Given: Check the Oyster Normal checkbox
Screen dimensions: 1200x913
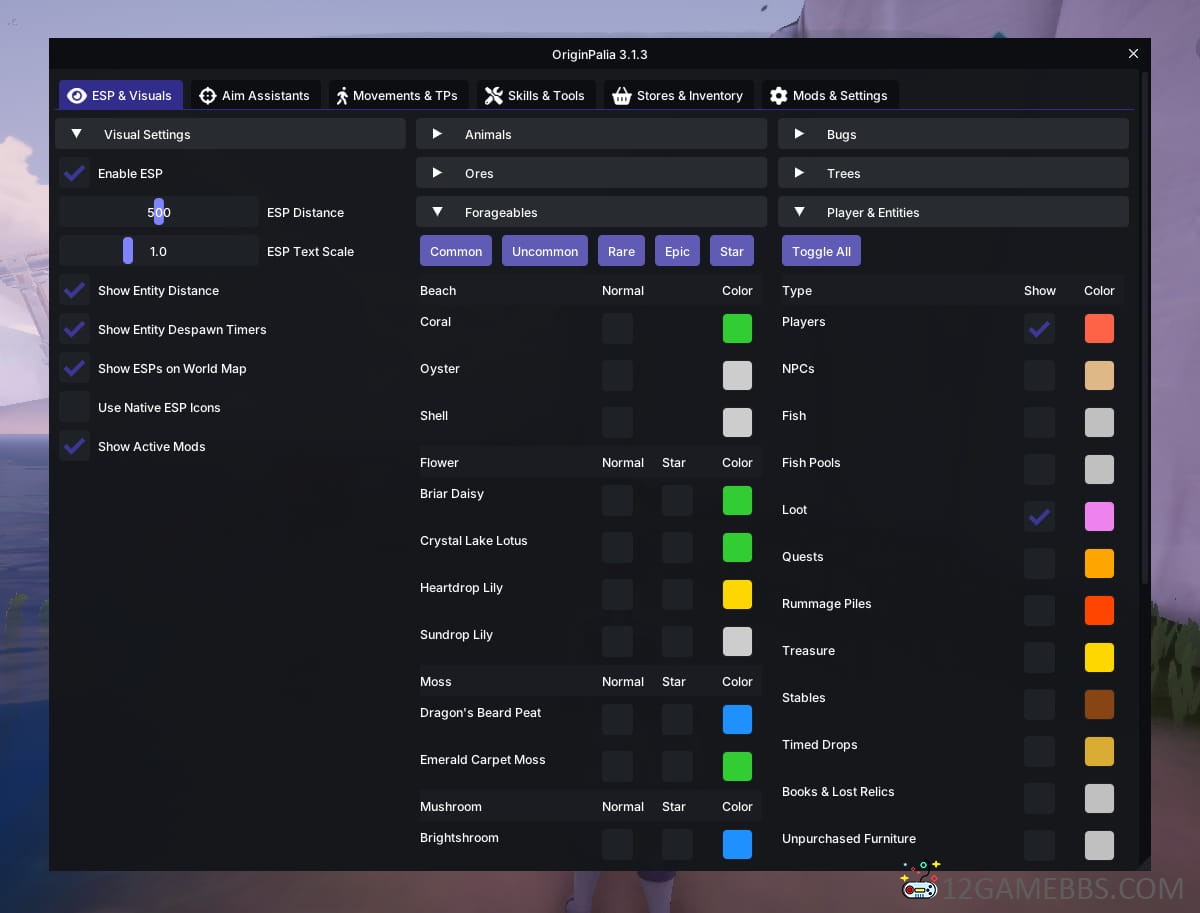Looking at the screenshot, I should pyautogui.click(x=617, y=375).
